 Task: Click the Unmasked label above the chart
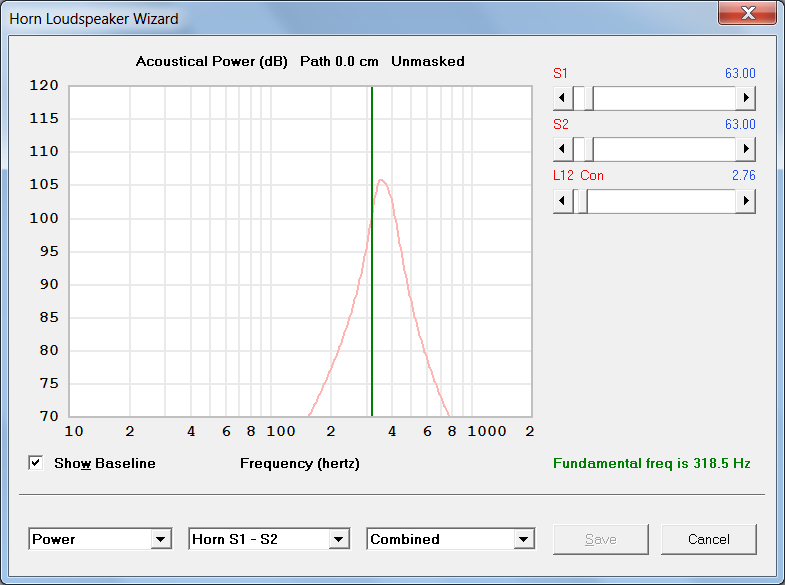point(428,61)
